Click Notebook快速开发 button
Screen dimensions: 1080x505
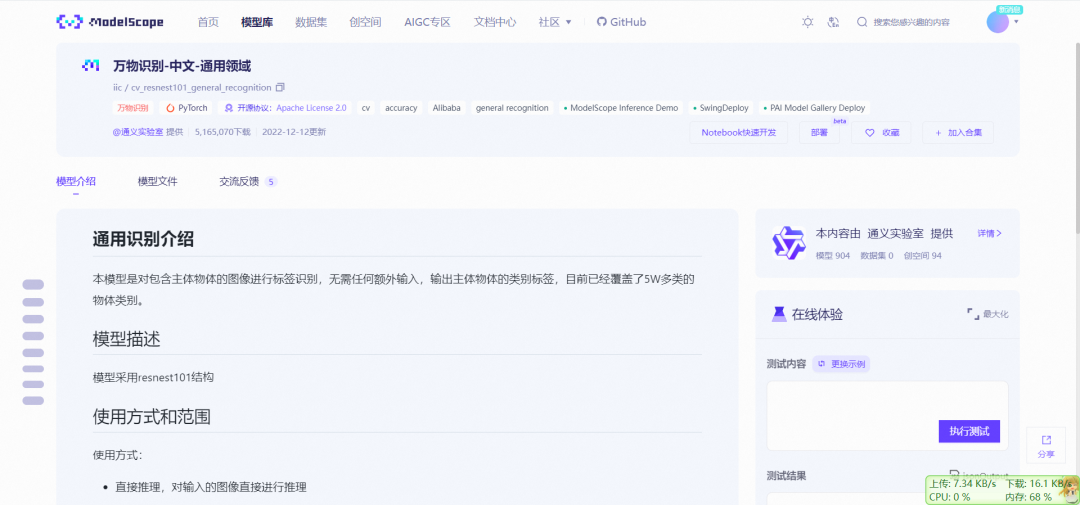(738, 132)
